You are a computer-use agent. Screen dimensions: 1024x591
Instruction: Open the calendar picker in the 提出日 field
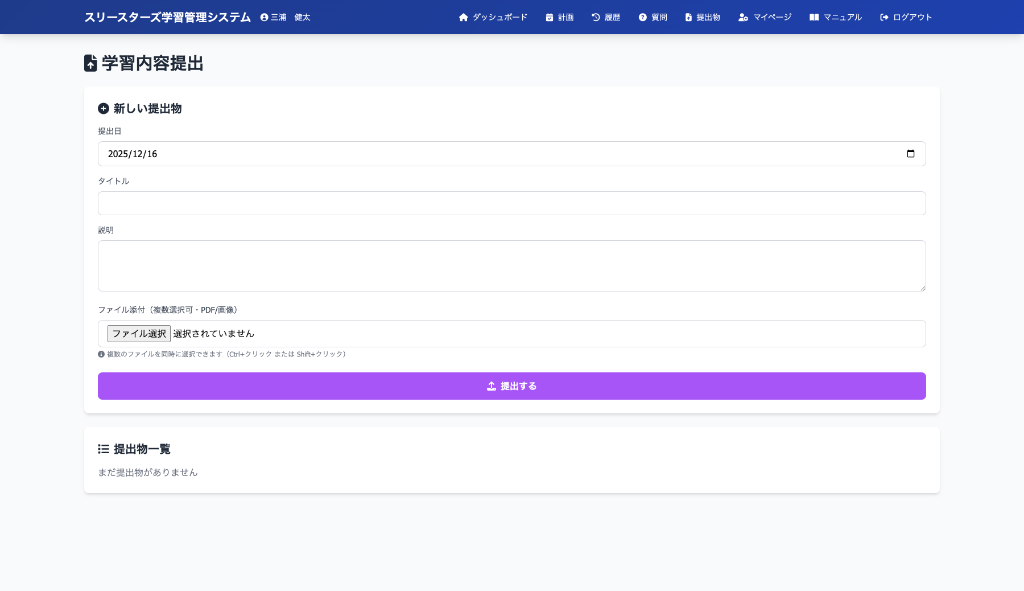[910, 154]
